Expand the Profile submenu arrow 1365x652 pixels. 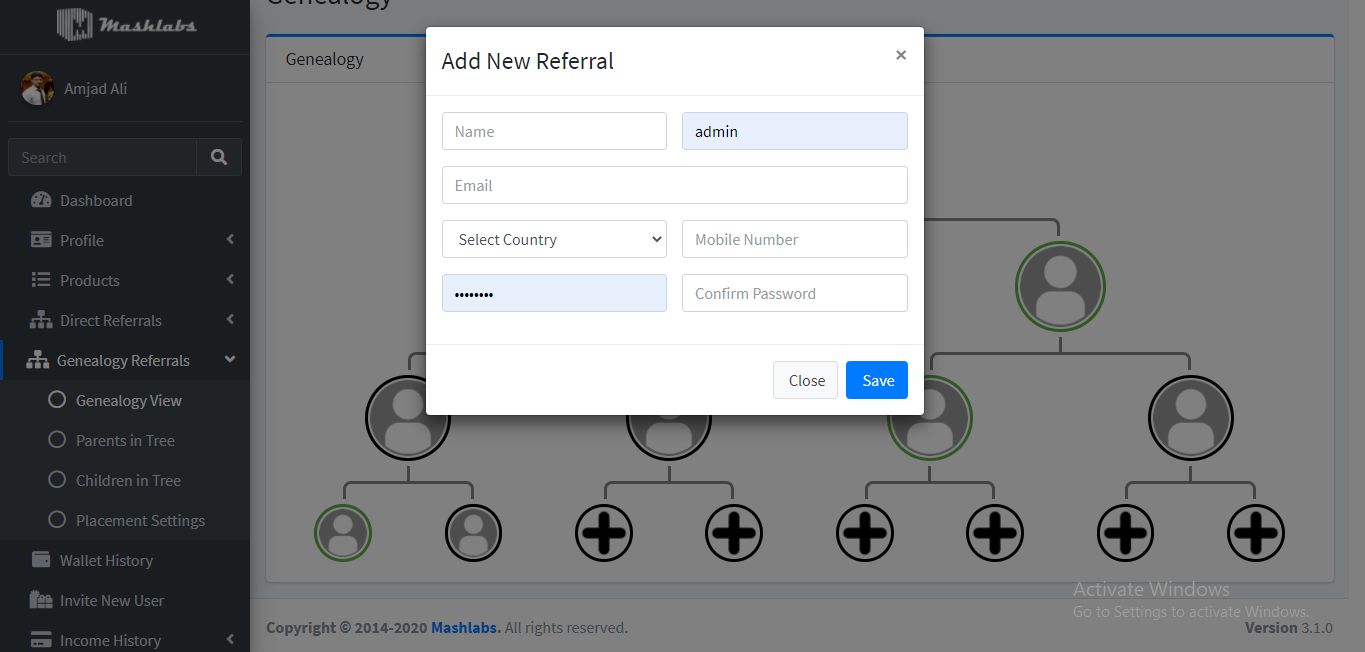pyautogui.click(x=230, y=240)
